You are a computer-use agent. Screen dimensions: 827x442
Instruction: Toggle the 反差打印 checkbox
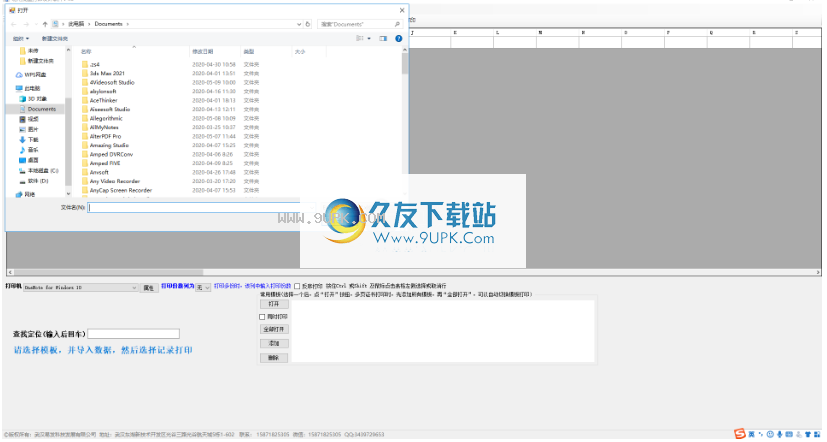click(x=297, y=286)
